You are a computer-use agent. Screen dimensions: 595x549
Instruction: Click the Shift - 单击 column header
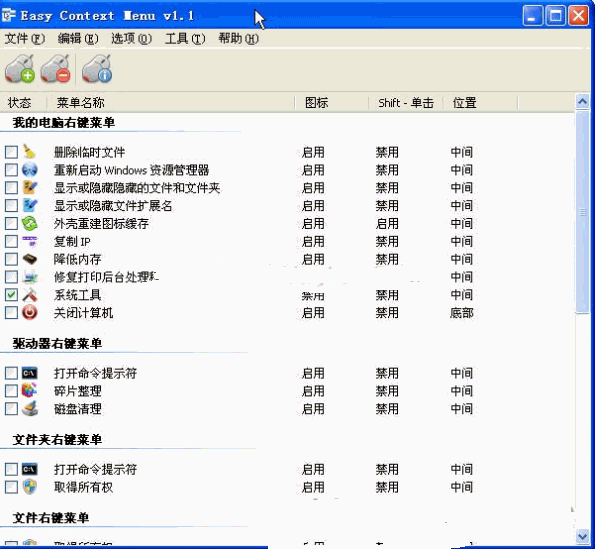coord(406,102)
